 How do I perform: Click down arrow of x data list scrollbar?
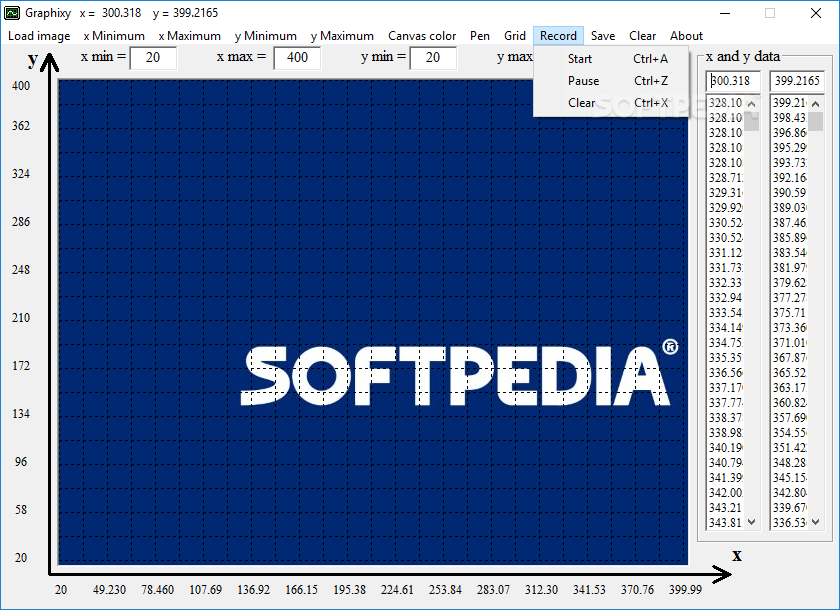[x=752, y=522]
